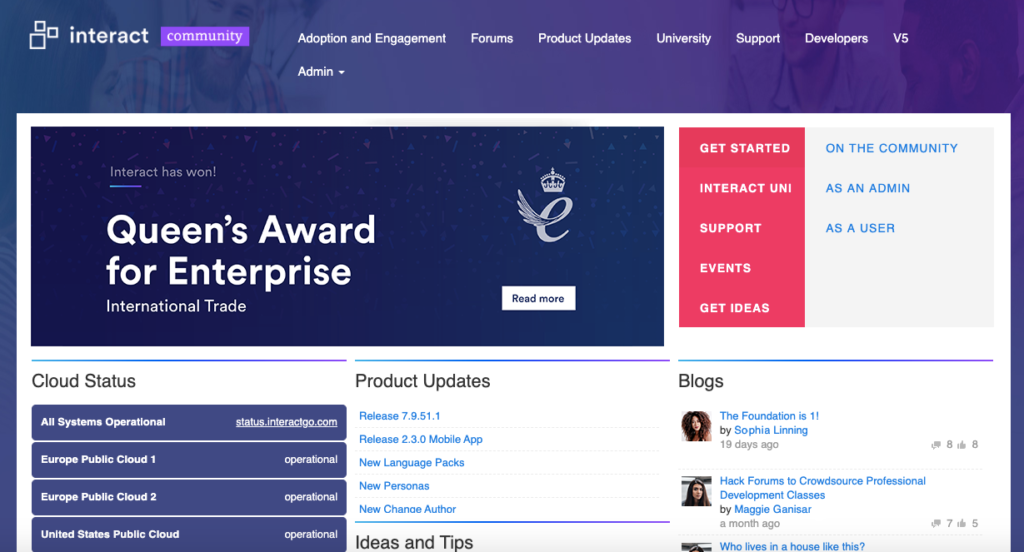1024x552 pixels.
Task: Navigate to University section
Action: 683,39
